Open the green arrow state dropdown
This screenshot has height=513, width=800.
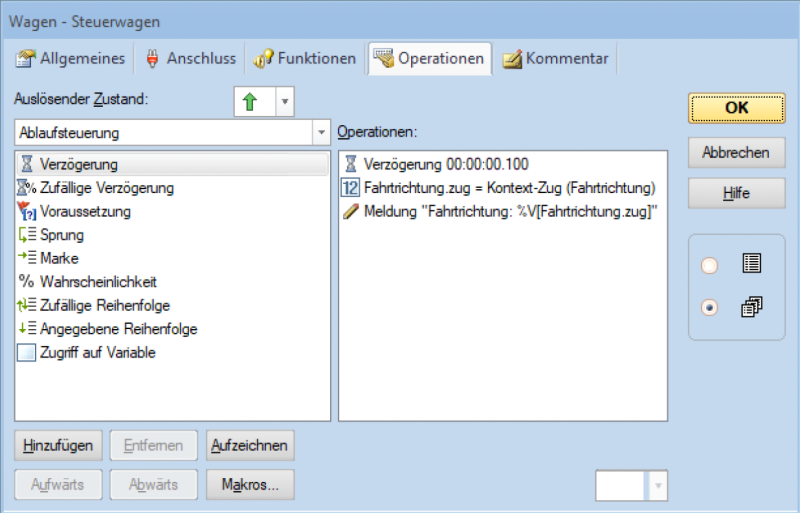click(x=285, y=101)
